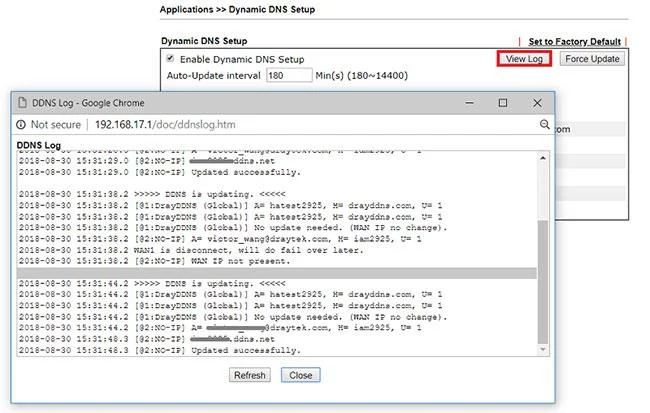The image size is (650, 413).
Task: Click the page document icon in DDNS Log title bar
Action: click(22, 103)
